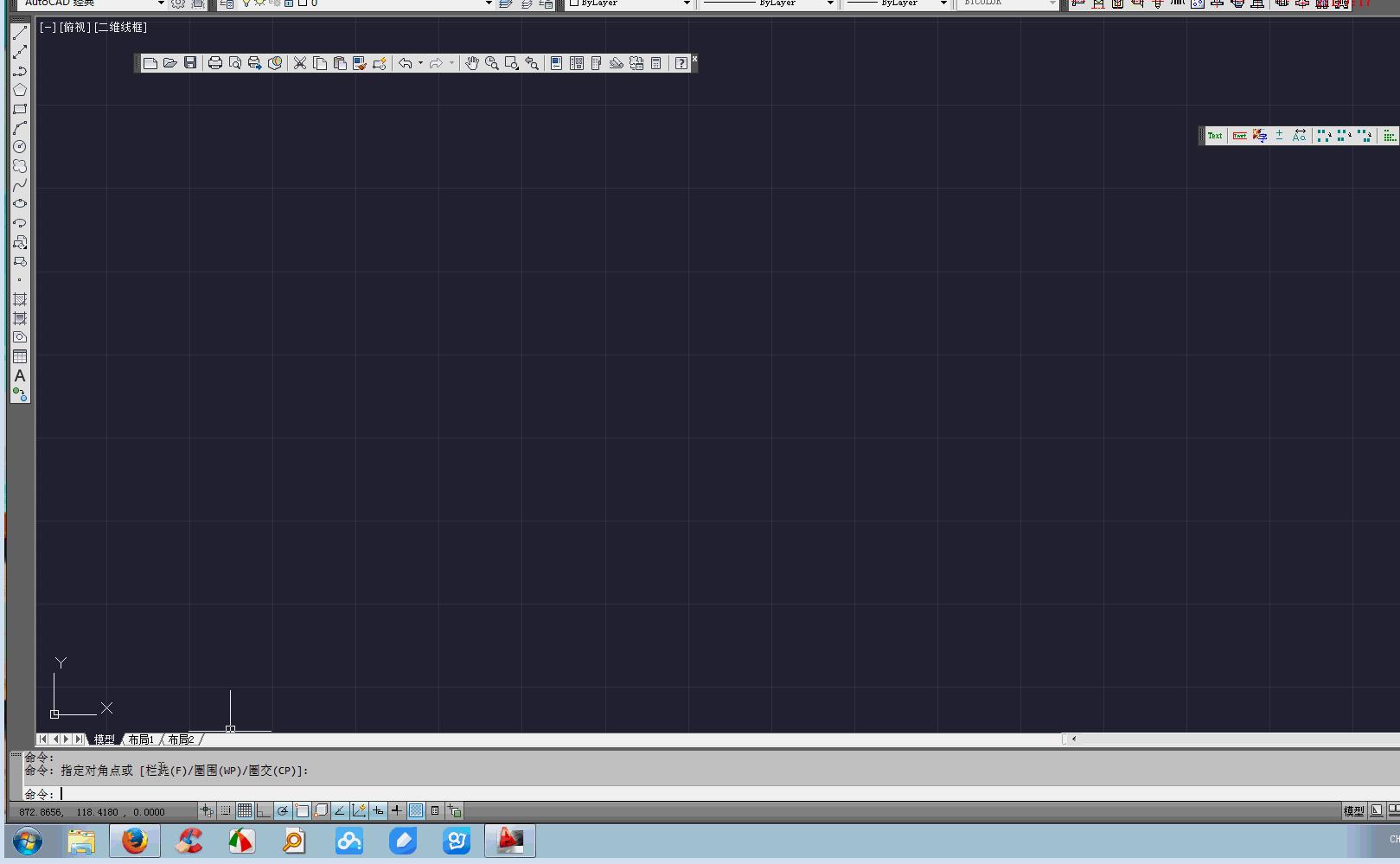Activate the Pan hand tool

[x=472, y=63]
